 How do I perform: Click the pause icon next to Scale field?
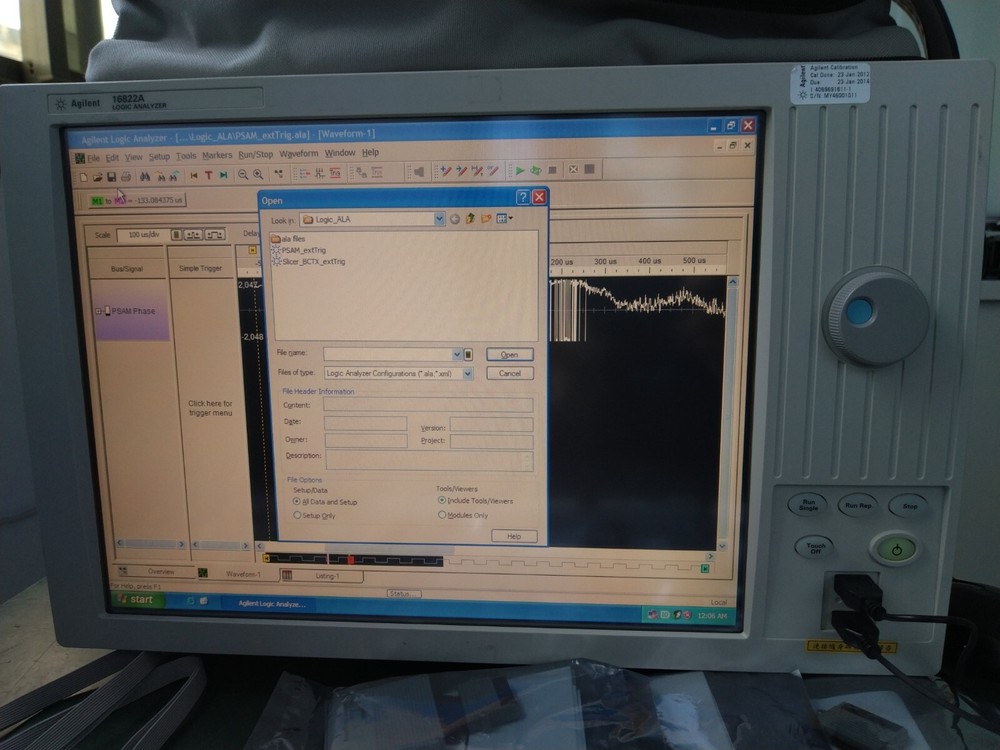tap(177, 235)
